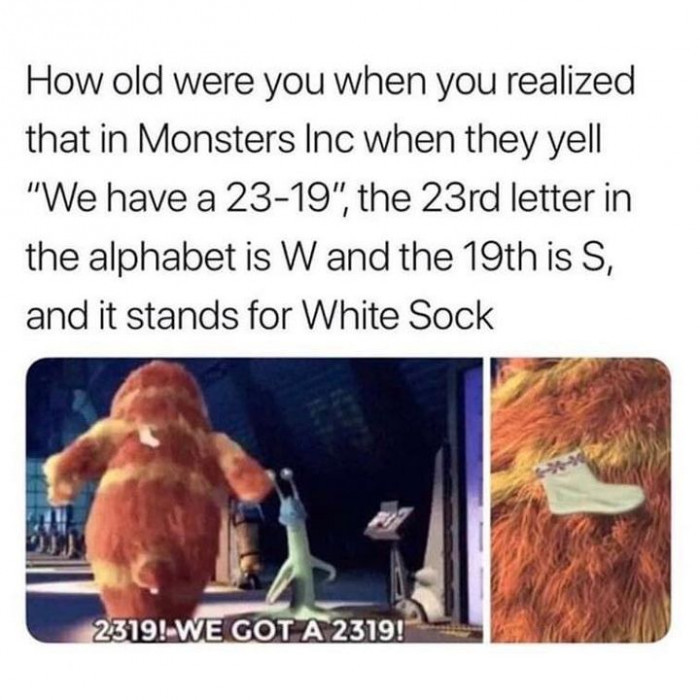Click the "2319! WE GOT A 2319!" caption
The height and width of the screenshot is (700, 700).
[248, 629]
